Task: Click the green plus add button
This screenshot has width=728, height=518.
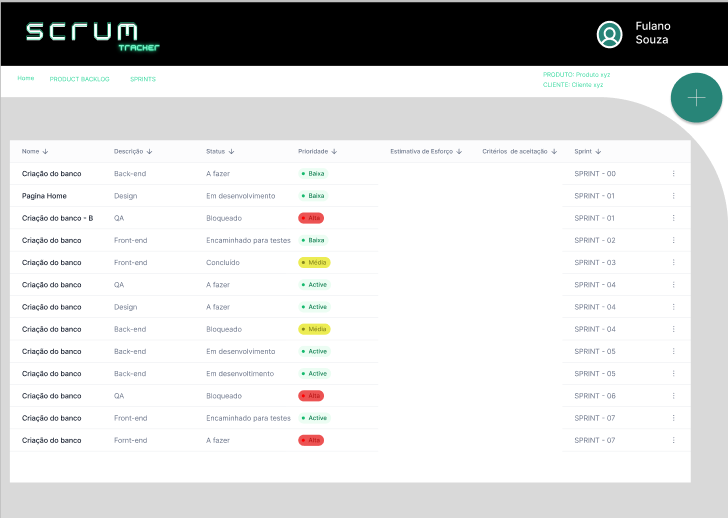Action: coord(696,97)
